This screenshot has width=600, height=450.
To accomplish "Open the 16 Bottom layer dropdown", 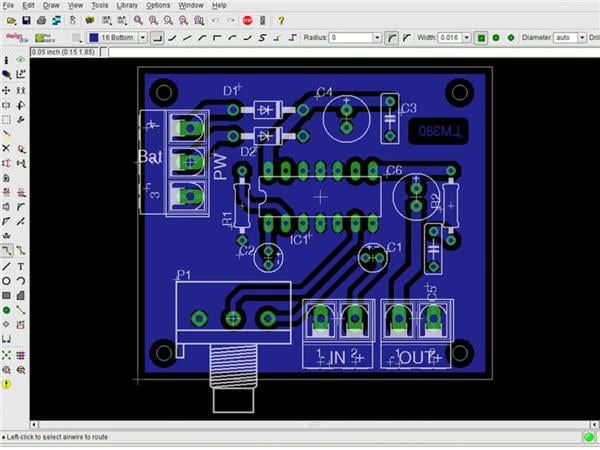I will pos(142,38).
